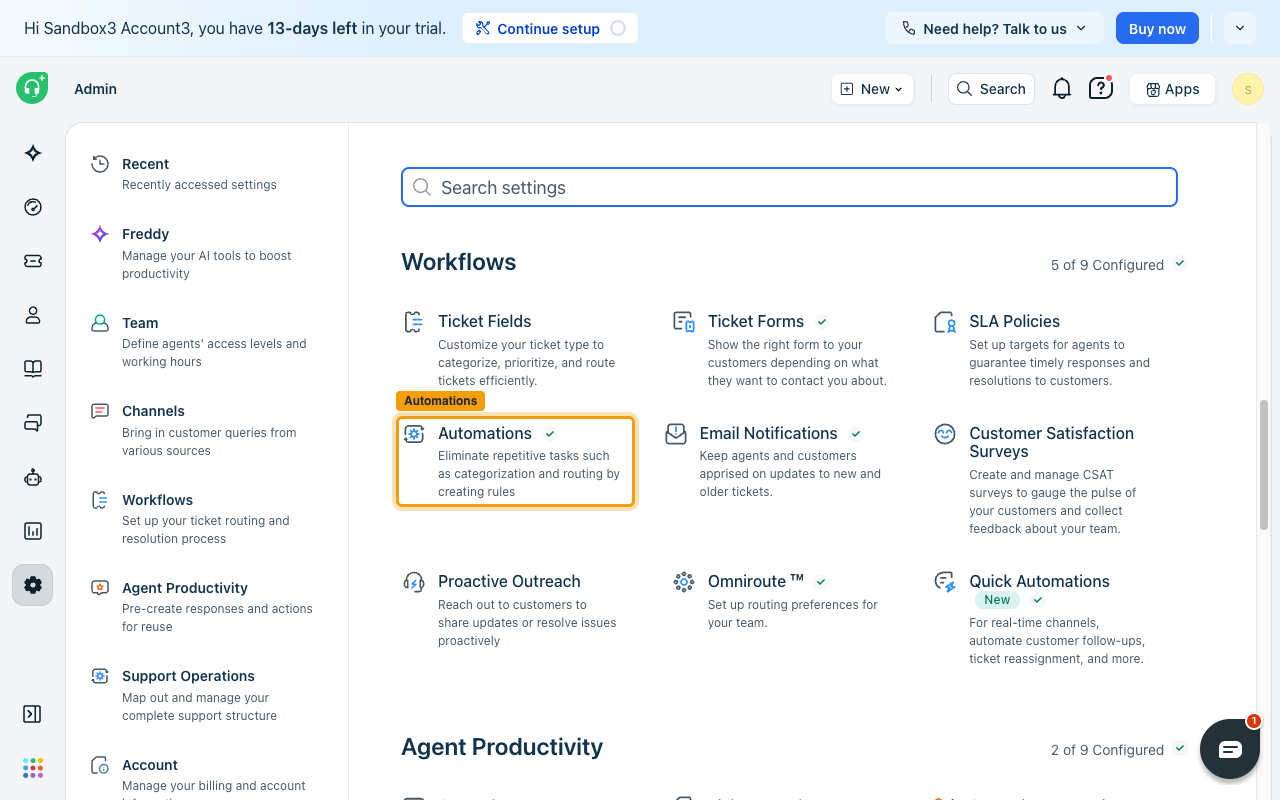This screenshot has height=800, width=1280.
Task: Open the Automations settings link
Action: [515, 462]
